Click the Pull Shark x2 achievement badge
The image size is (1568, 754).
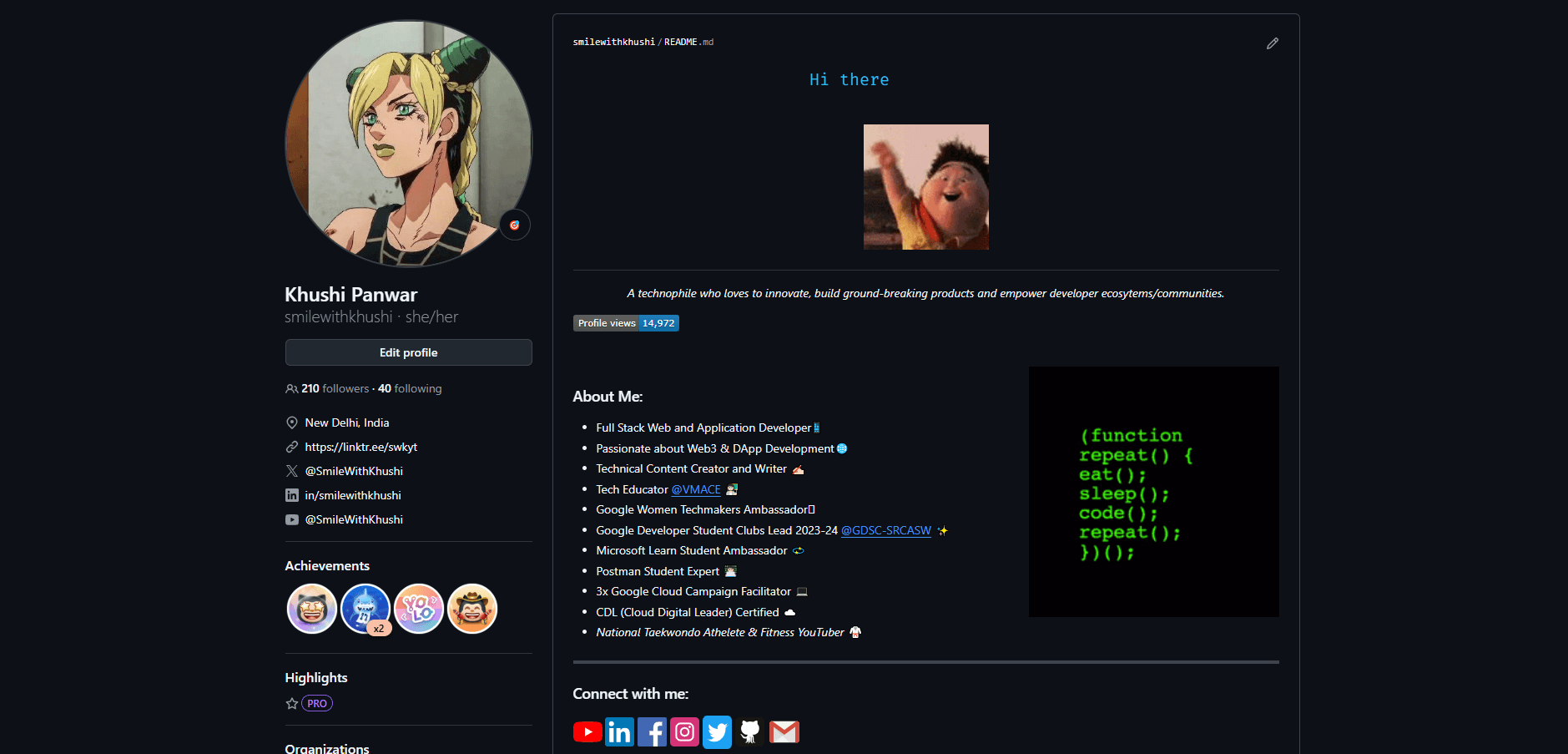coord(366,609)
